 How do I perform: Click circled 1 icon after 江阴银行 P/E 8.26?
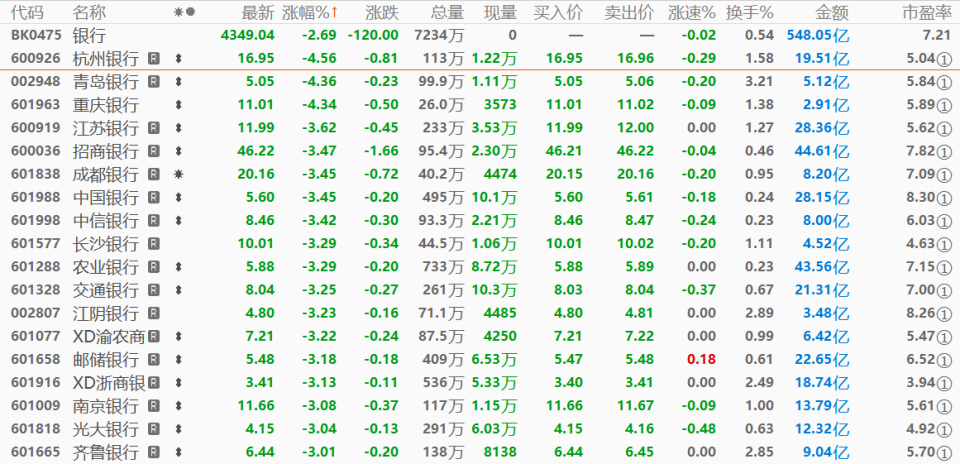[945, 313]
